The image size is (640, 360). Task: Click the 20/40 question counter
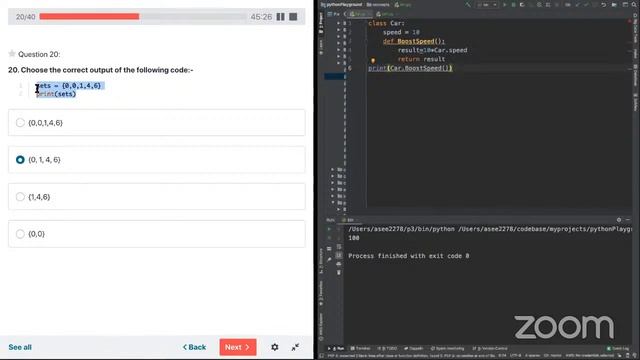point(25,17)
